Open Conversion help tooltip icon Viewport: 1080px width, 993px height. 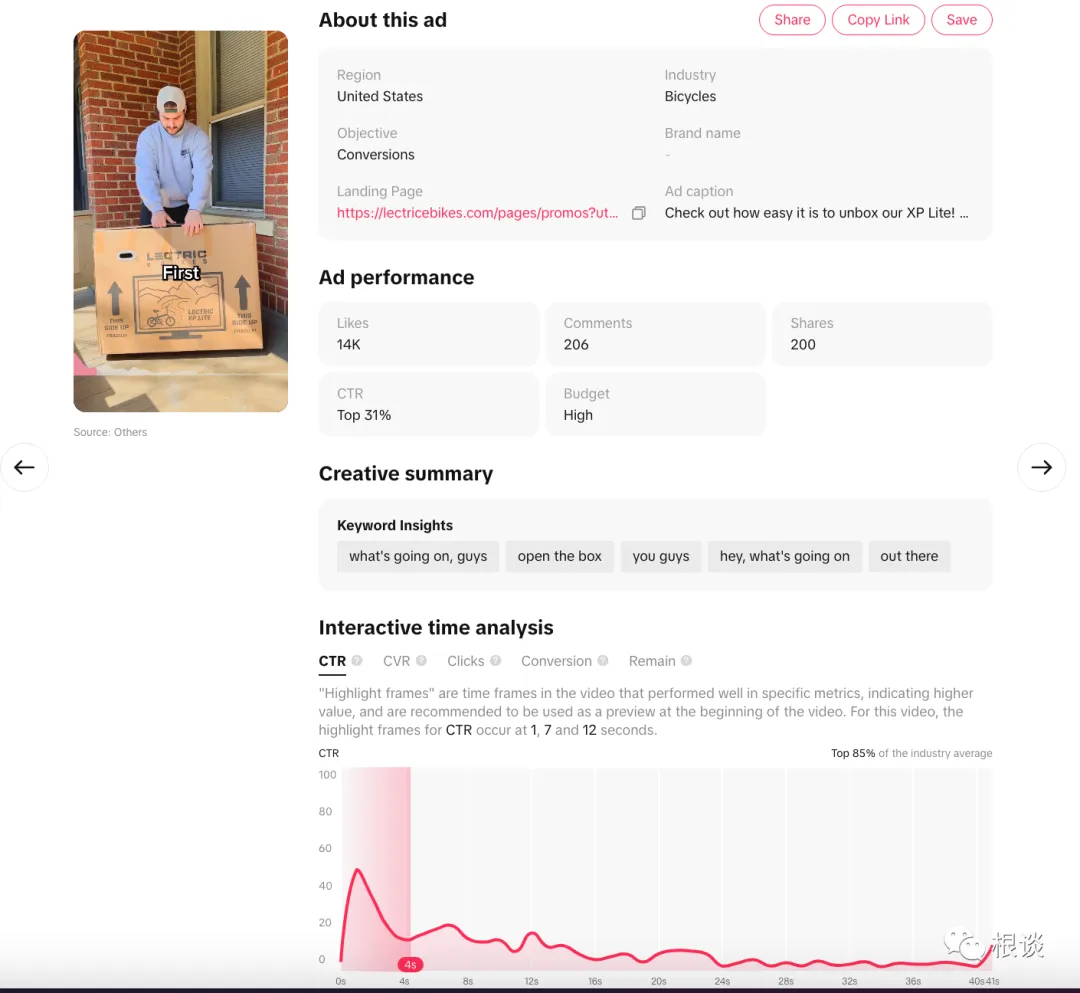tap(603, 660)
